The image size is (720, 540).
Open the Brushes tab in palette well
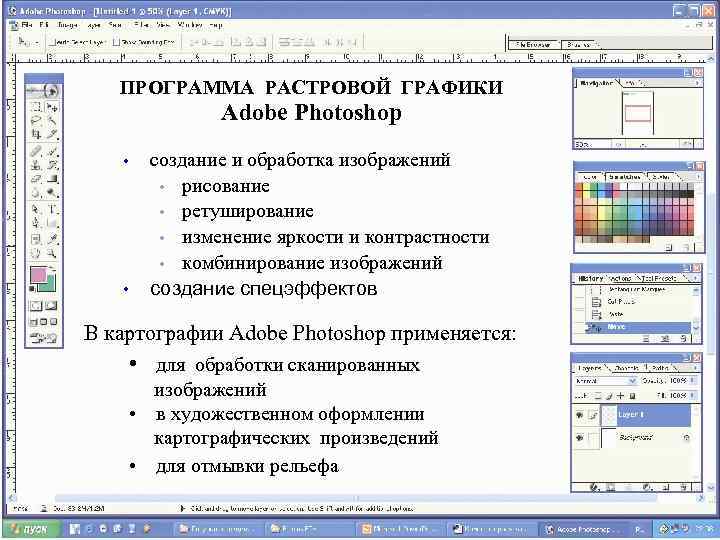pos(579,45)
